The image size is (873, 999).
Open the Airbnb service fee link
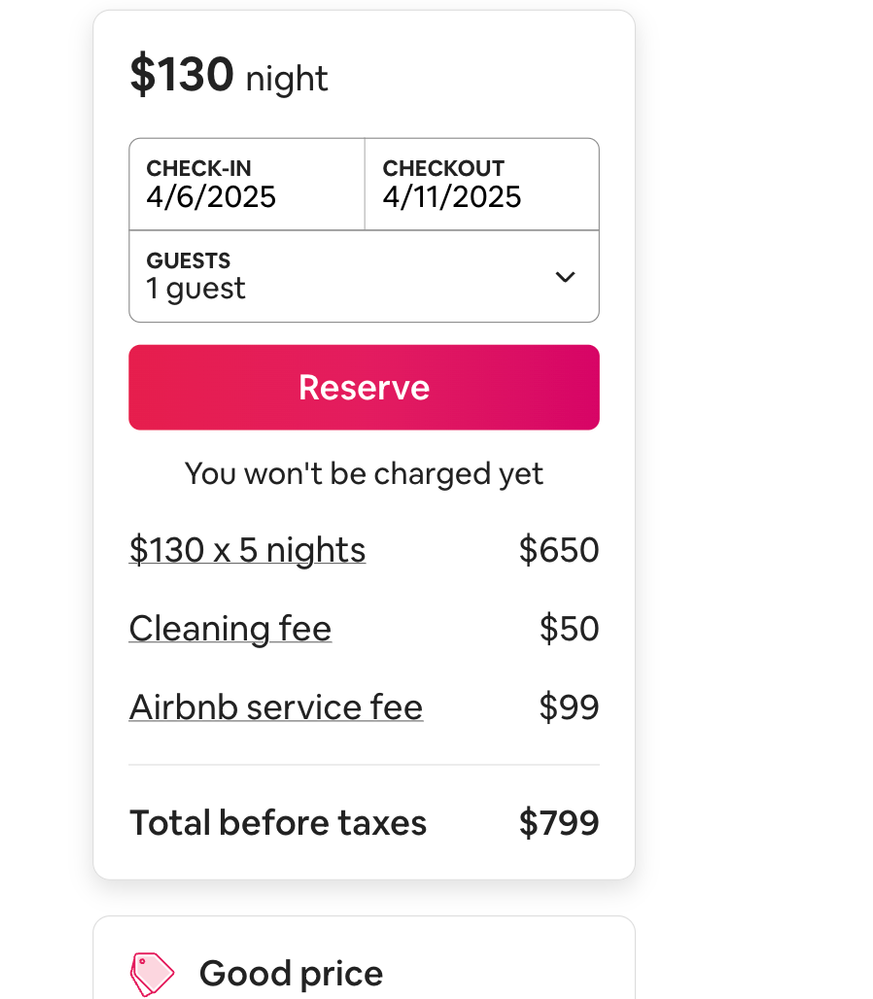(x=276, y=707)
